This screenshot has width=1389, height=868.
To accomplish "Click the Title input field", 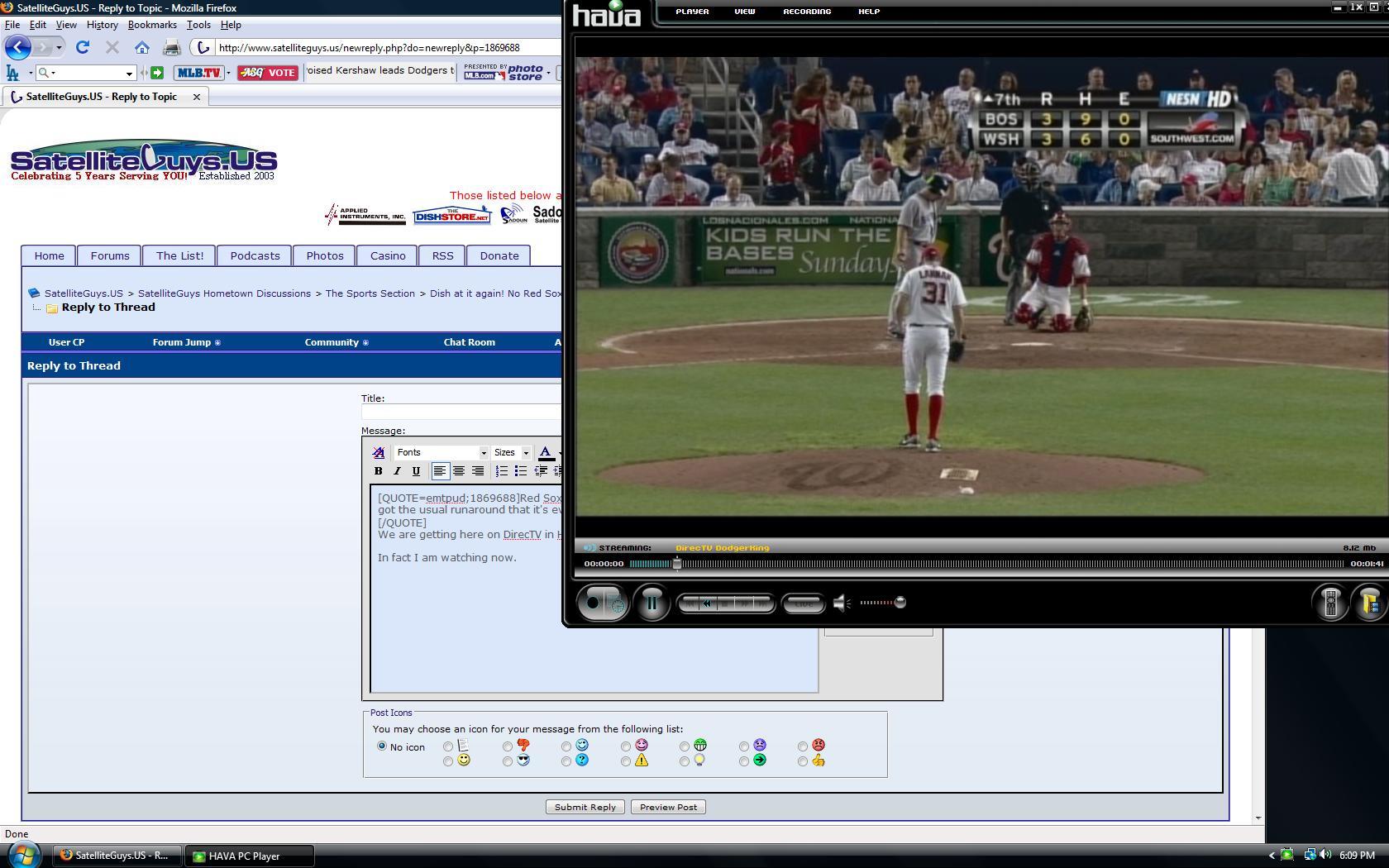I will 461,412.
